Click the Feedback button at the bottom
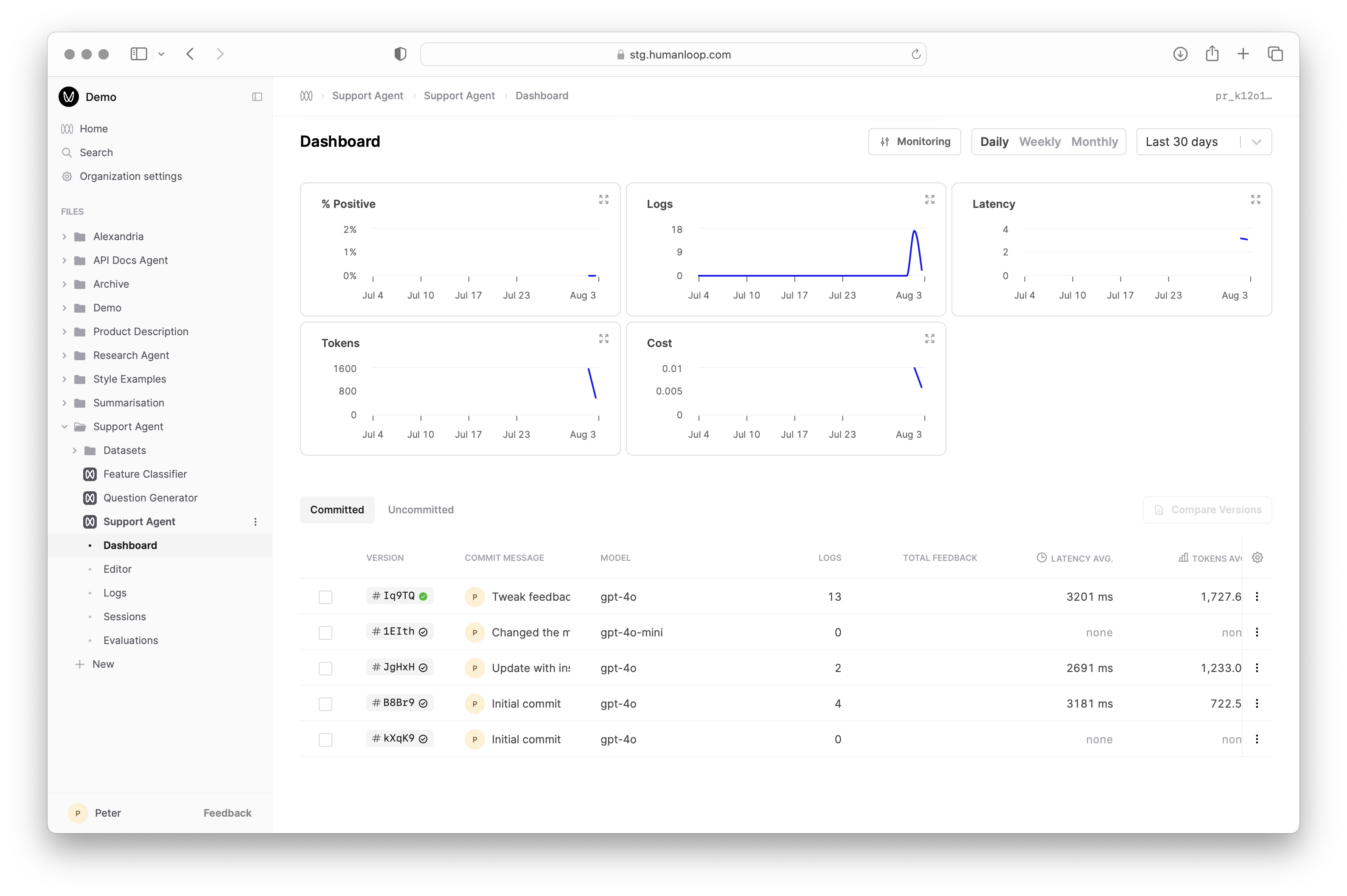 (x=227, y=812)
